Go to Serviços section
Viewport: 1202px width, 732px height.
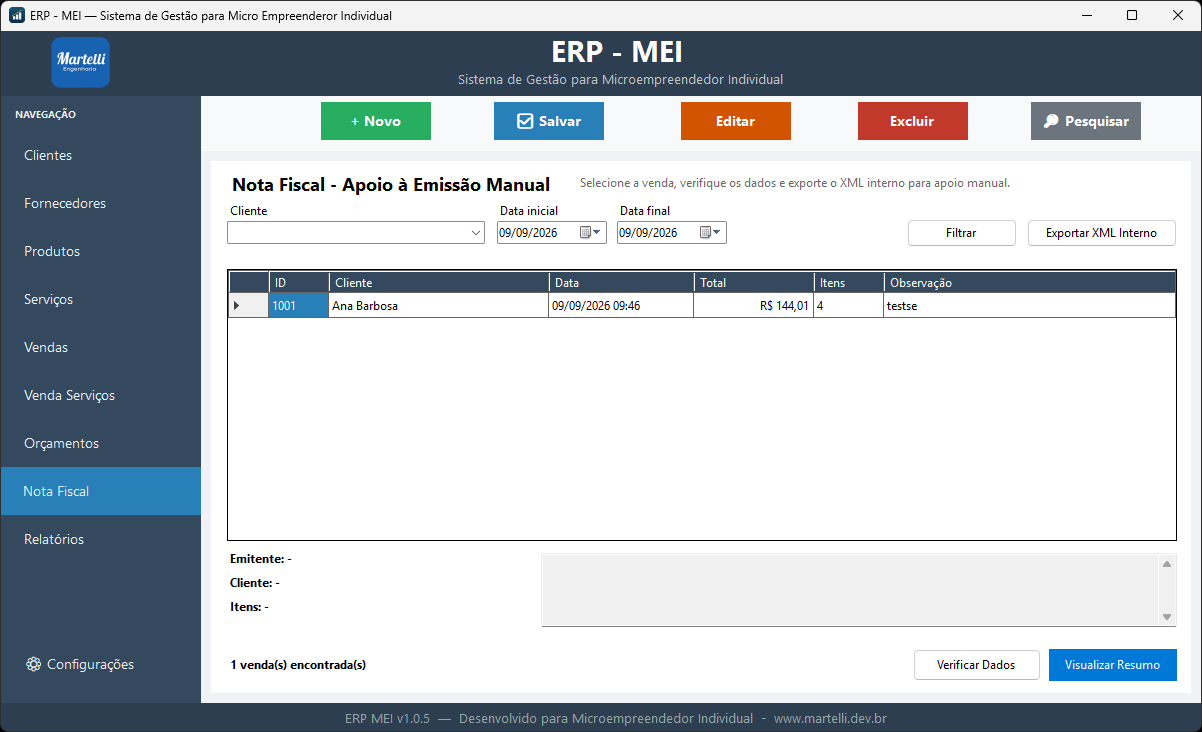click(100, 299)
